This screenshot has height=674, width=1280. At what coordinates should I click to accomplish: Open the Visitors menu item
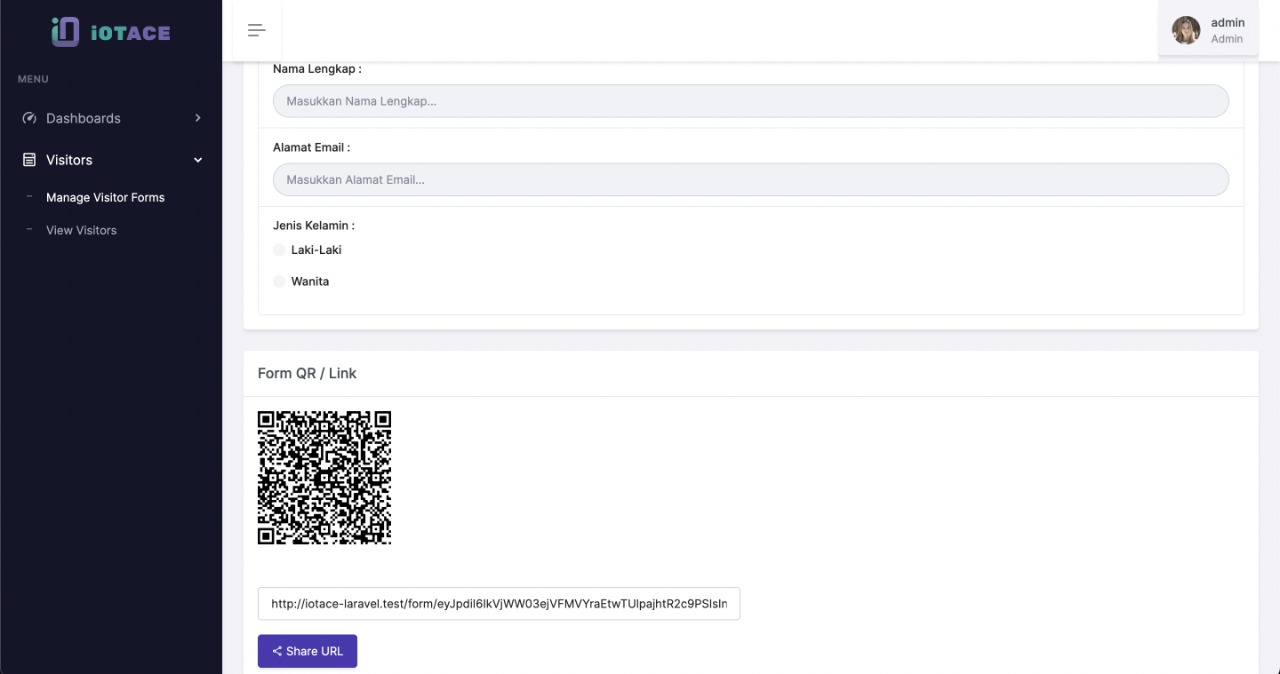coord(111,160)
